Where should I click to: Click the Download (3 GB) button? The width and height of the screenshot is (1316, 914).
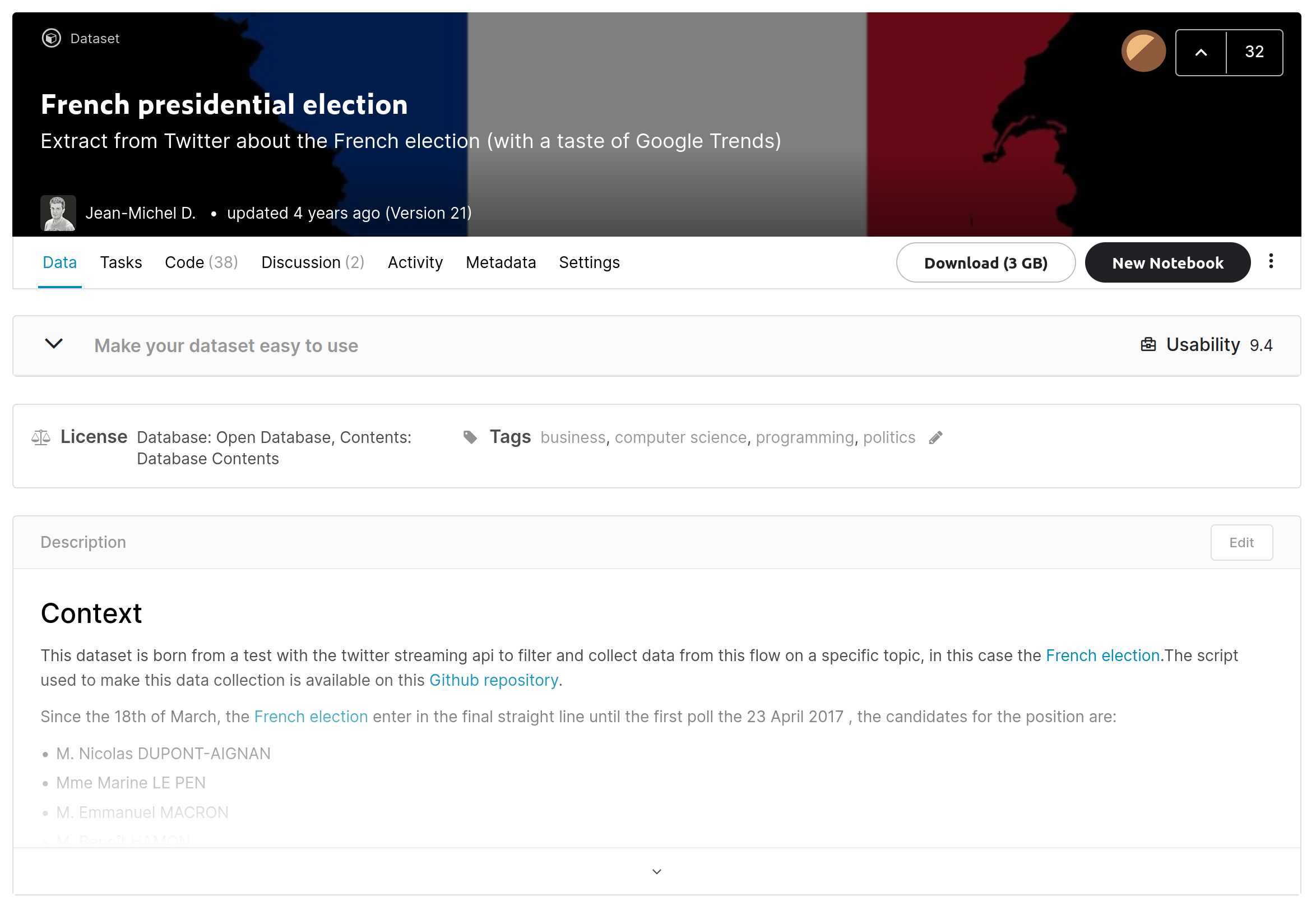(x=985, y=263)
